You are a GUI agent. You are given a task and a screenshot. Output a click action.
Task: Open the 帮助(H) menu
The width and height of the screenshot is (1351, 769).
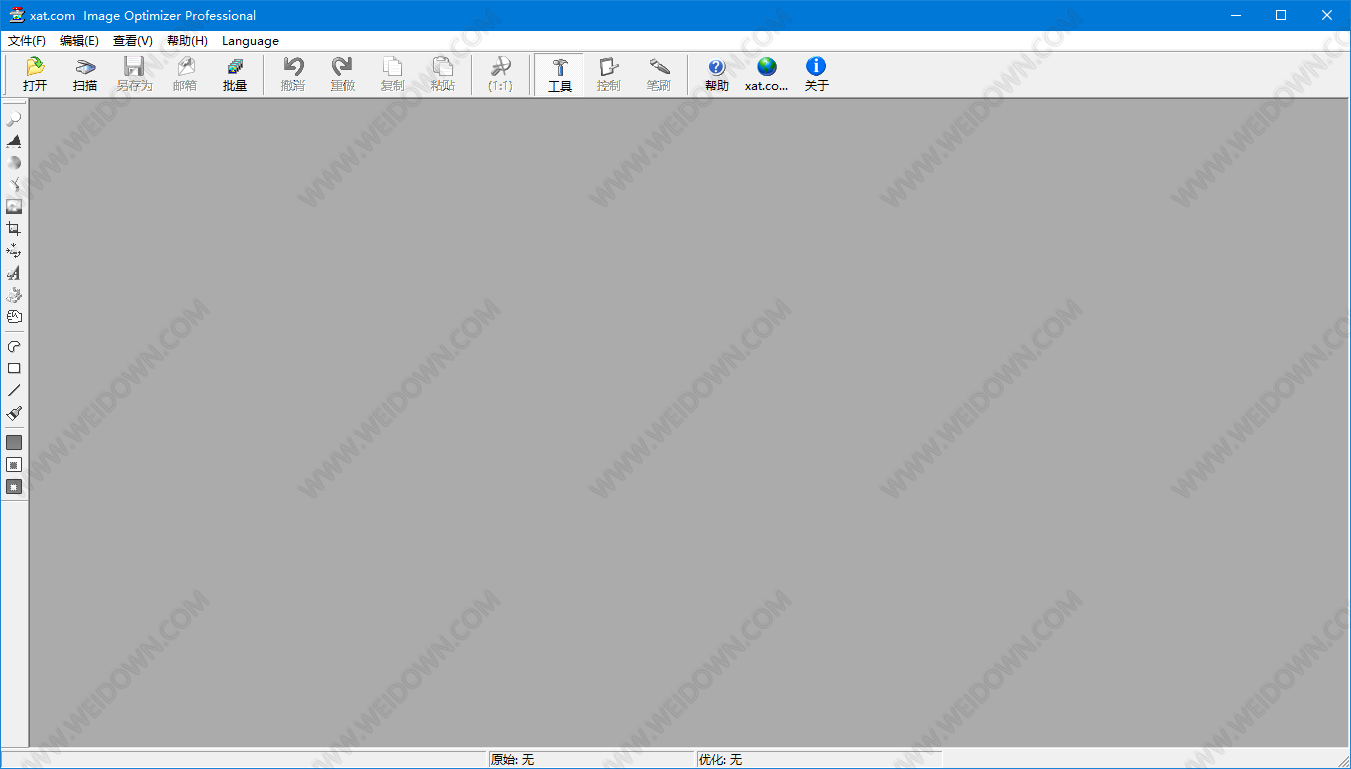(187, 41)
